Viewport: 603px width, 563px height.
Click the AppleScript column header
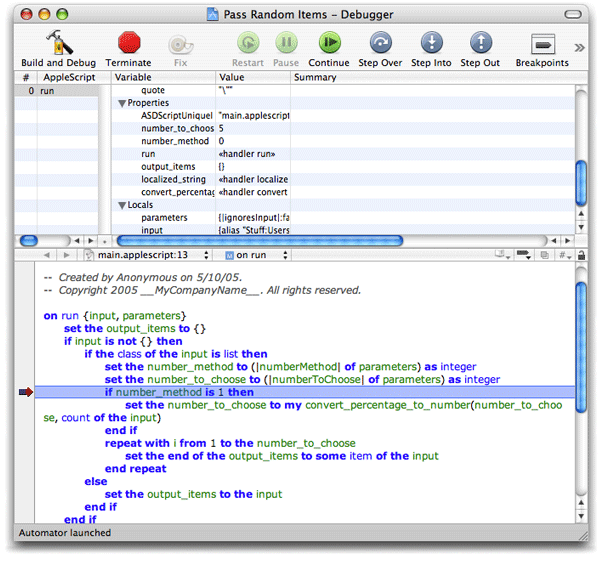coord(74,77)
